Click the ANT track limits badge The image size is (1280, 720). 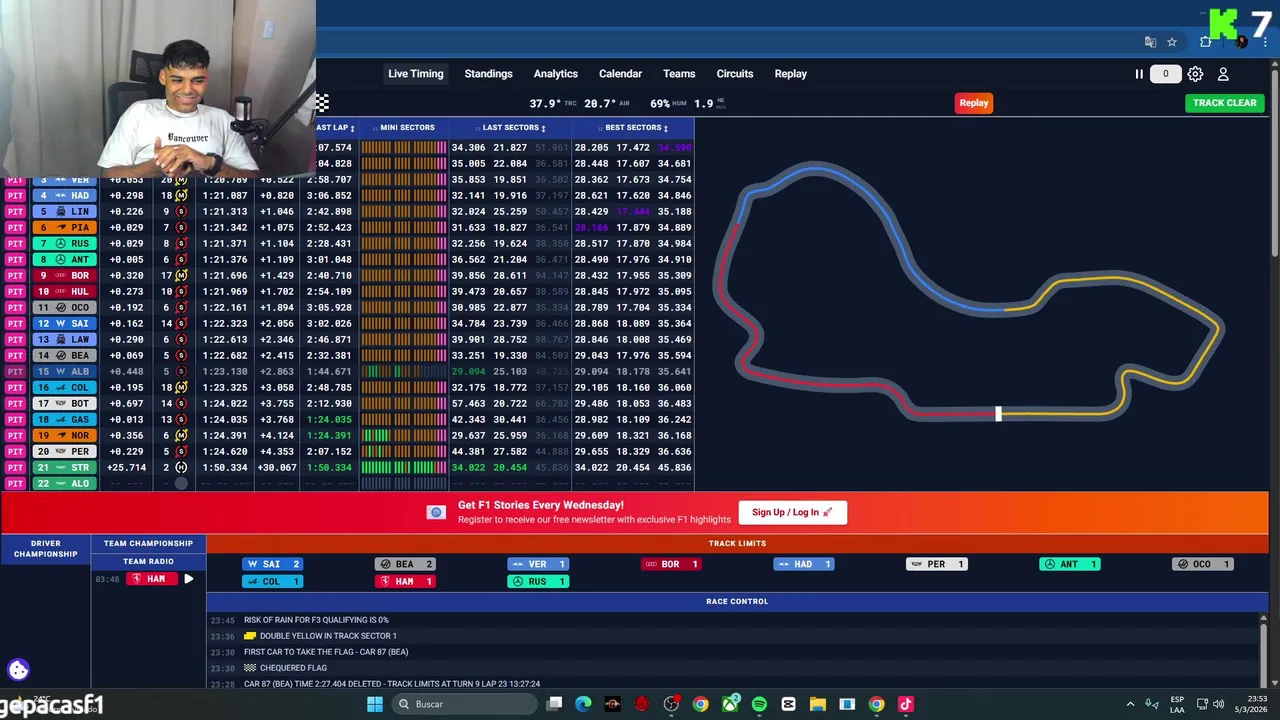1070,564
